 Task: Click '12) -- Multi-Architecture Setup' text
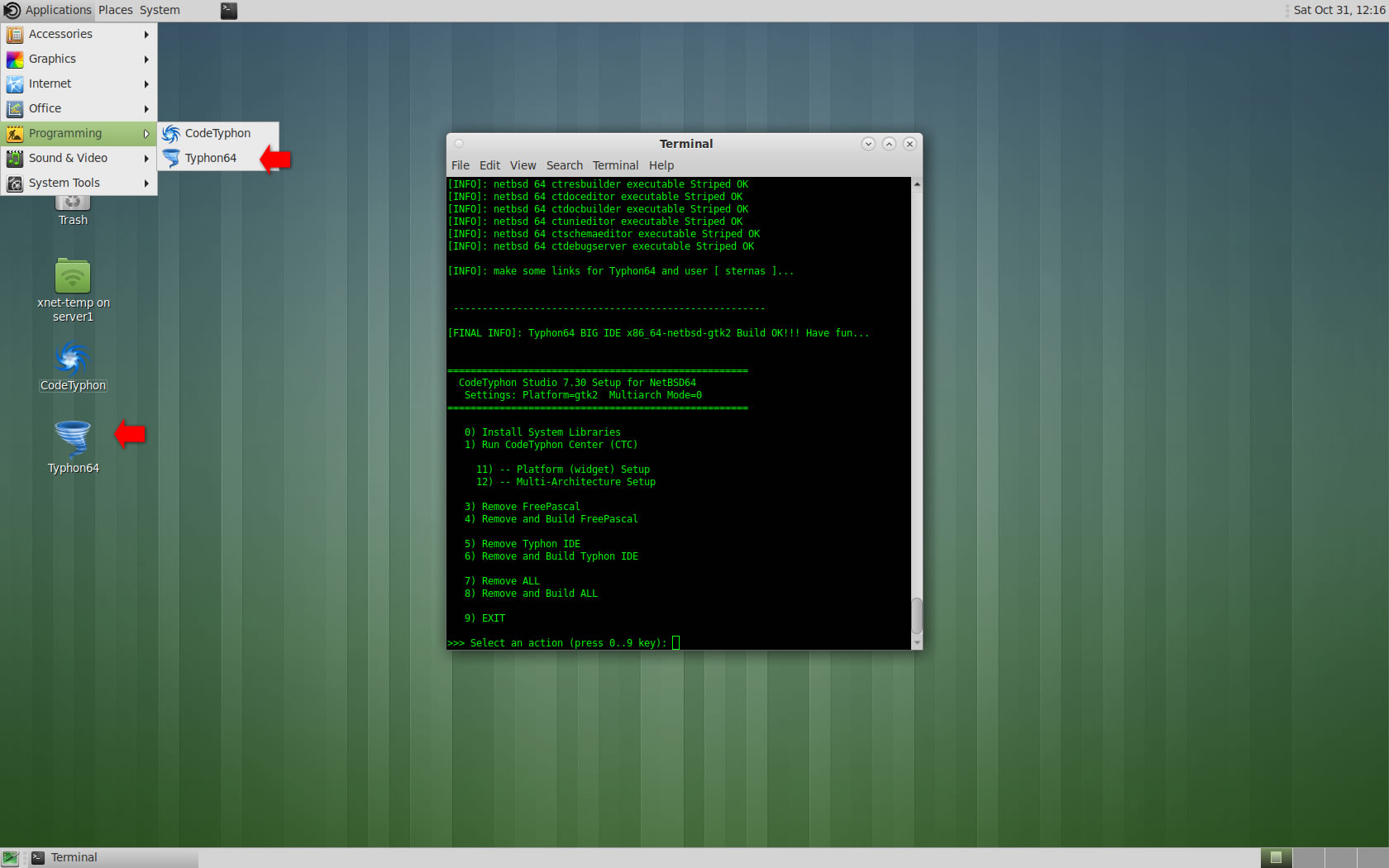click(x=566, y=482)
